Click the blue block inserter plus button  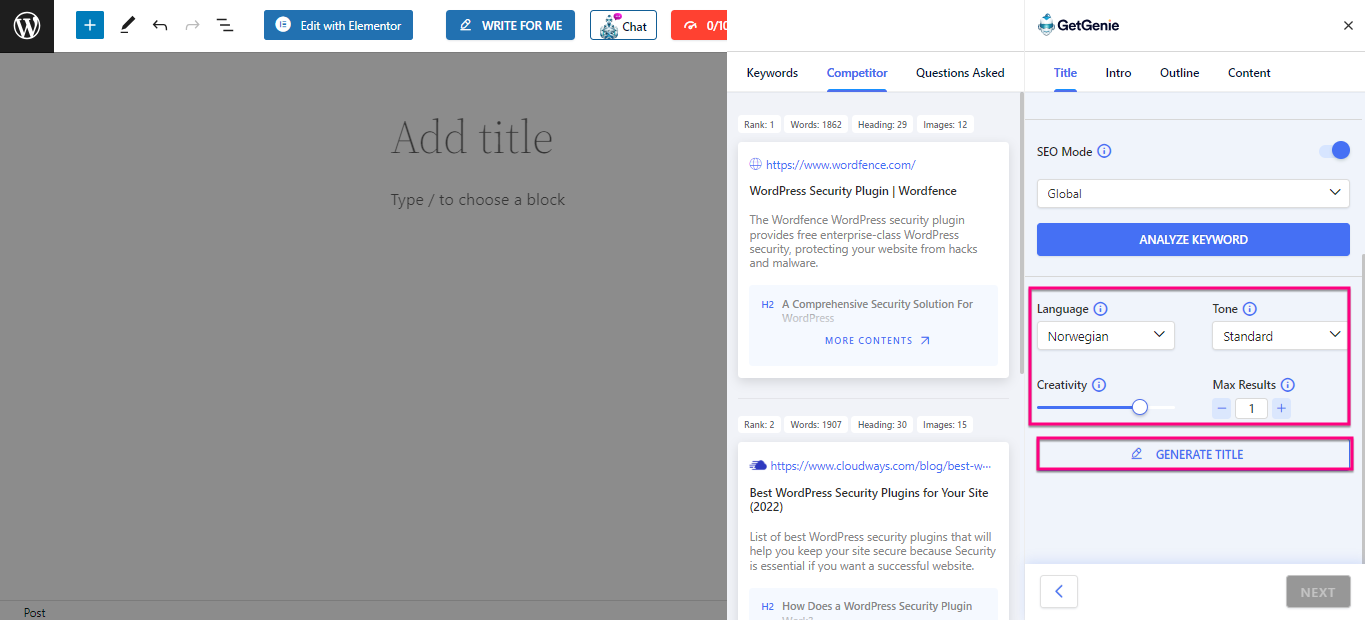[x=90, y=25]
